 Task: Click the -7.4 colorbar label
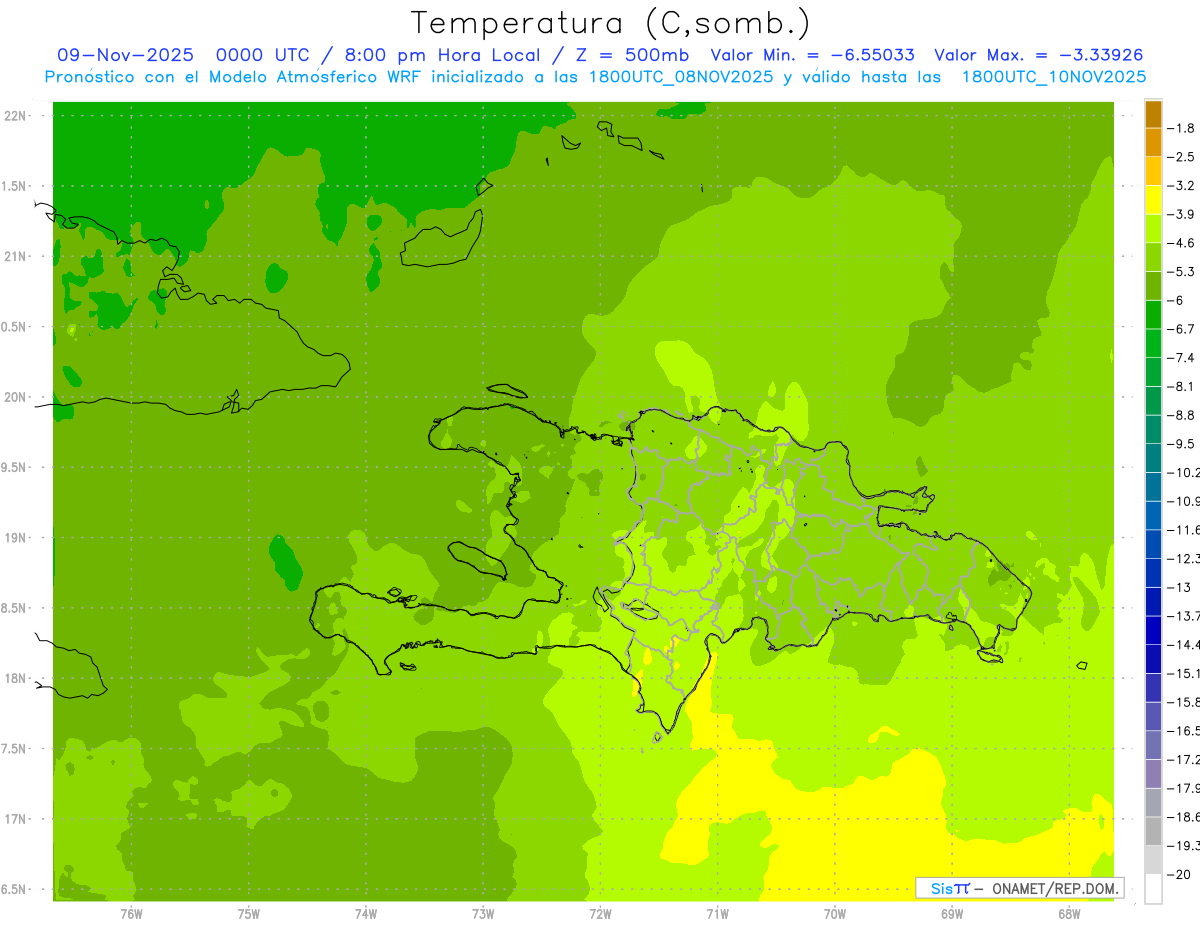(x=1181, y=358)
